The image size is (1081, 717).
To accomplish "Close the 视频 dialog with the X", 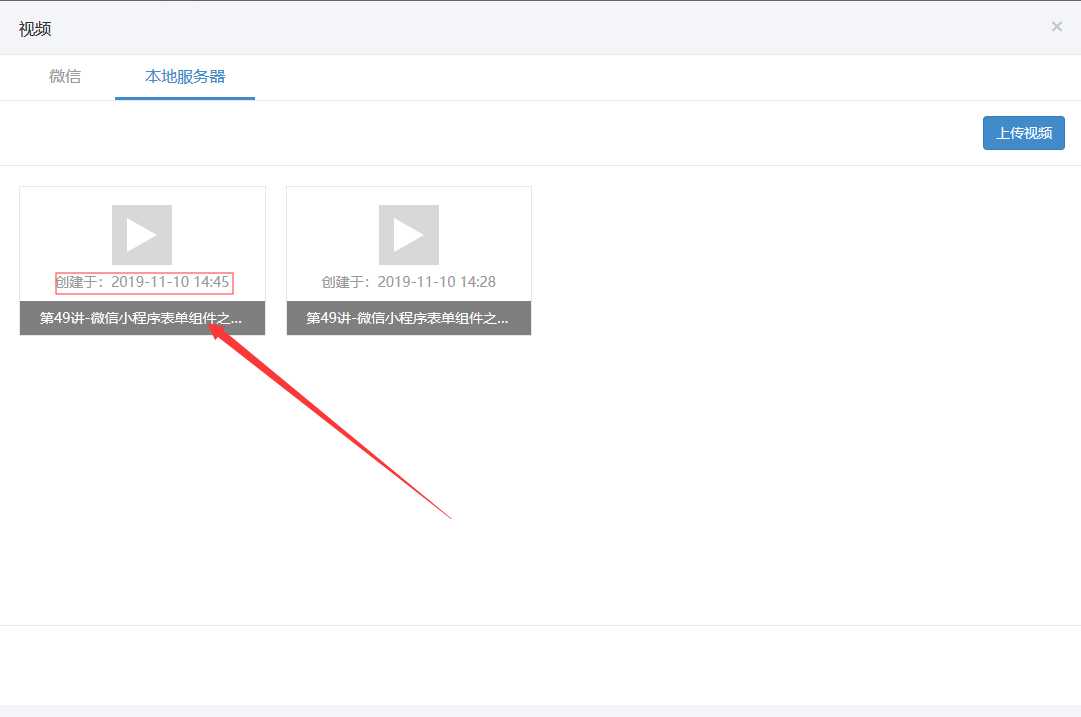I will [1056, 27].
